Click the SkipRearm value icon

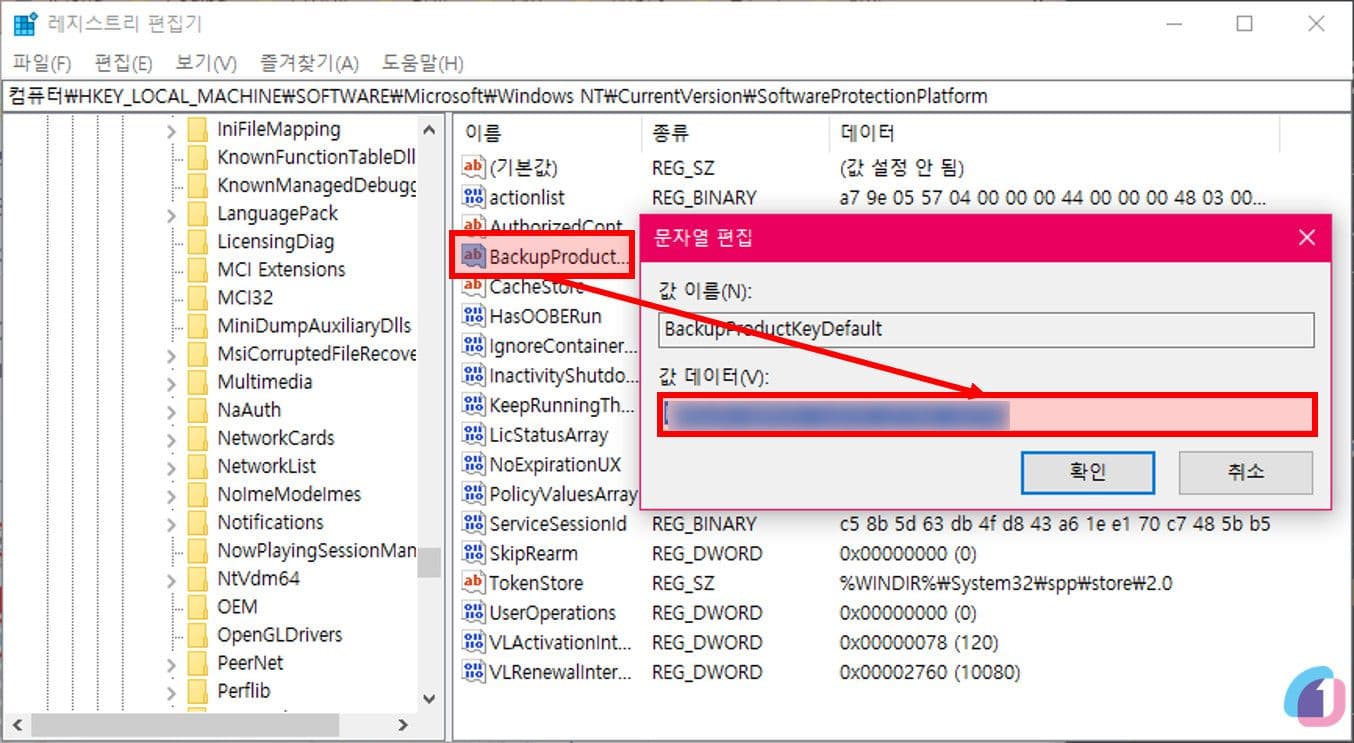[x=473, y=553]
